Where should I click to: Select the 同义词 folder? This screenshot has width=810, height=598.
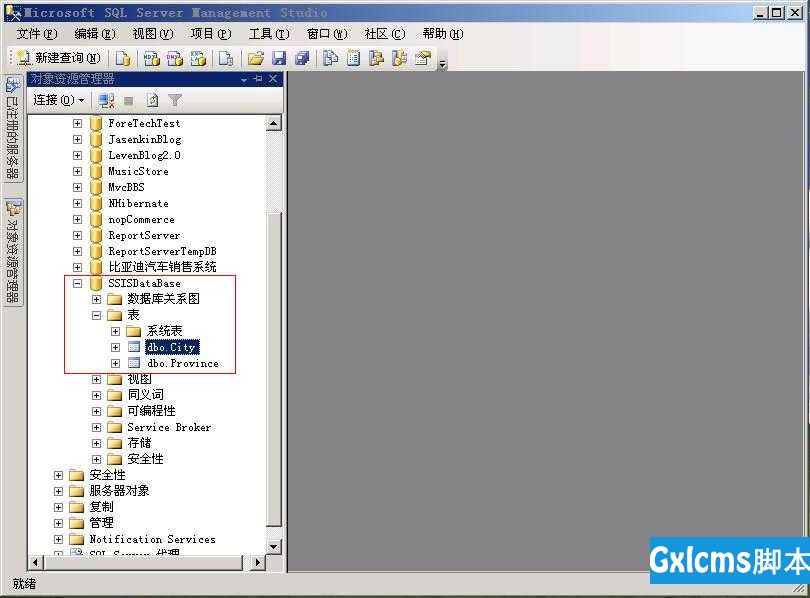(146, 396)
